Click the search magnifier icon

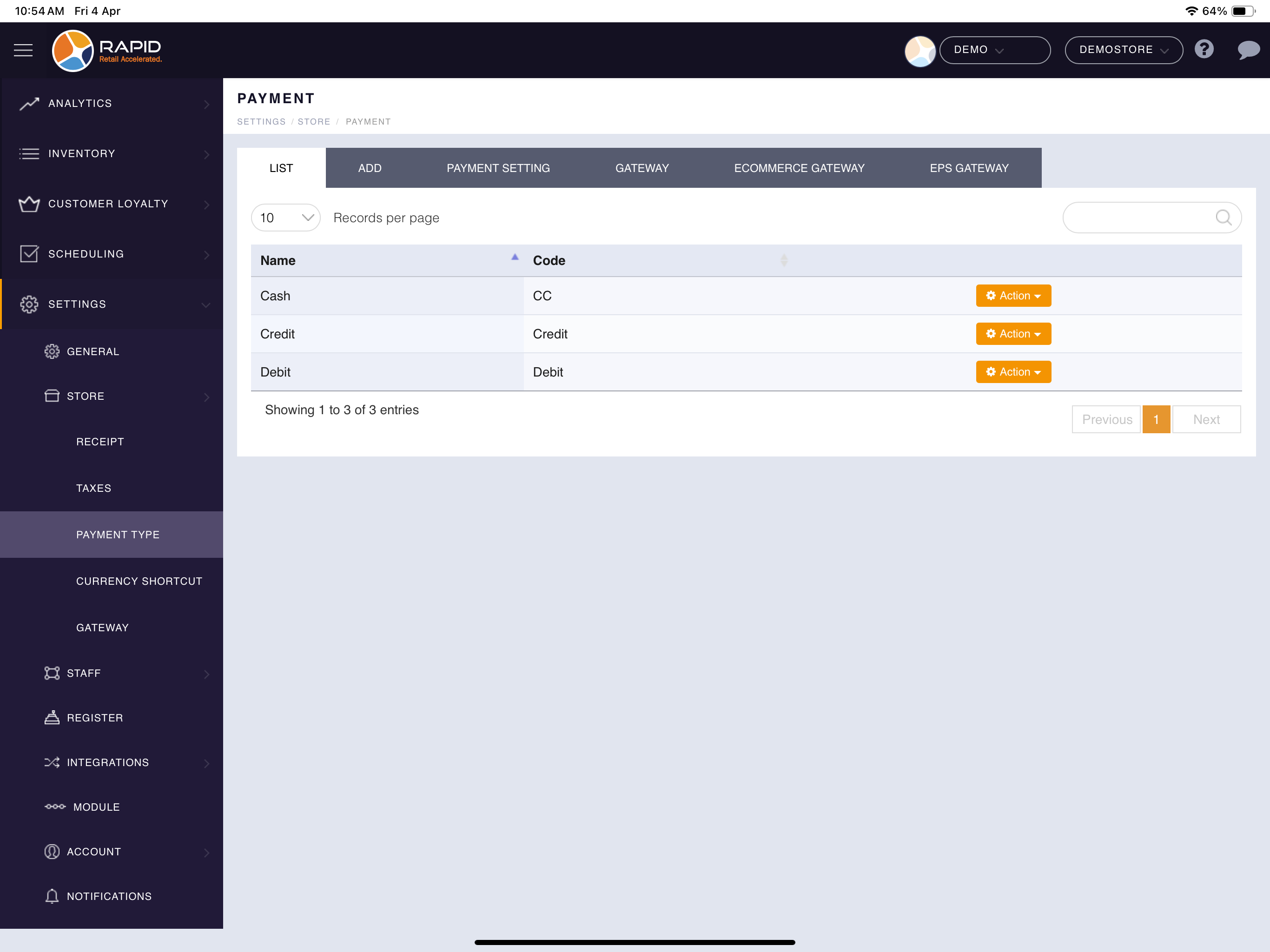[x=1224, y=218]
